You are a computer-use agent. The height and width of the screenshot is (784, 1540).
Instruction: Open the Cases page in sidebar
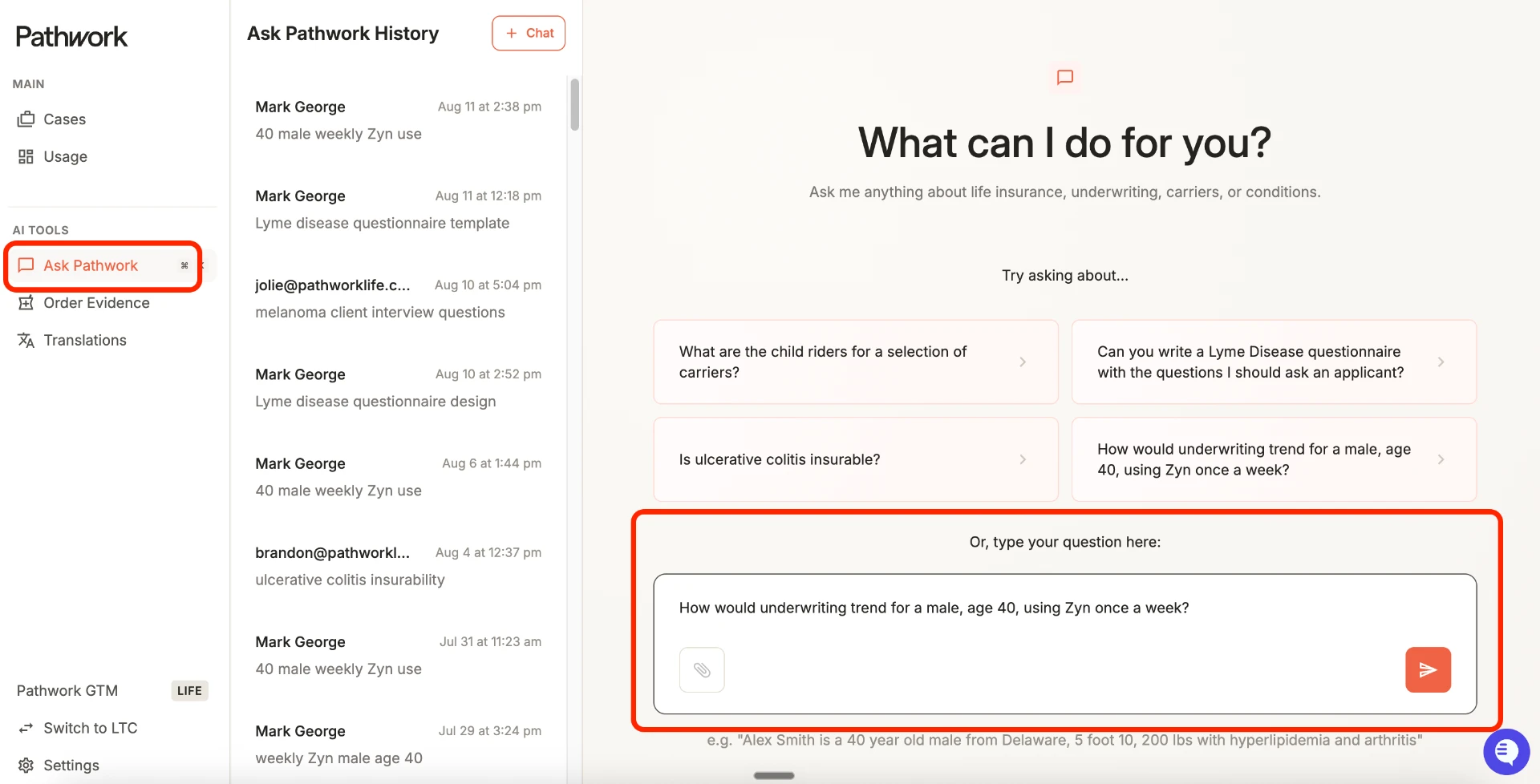tap(64, 119)
